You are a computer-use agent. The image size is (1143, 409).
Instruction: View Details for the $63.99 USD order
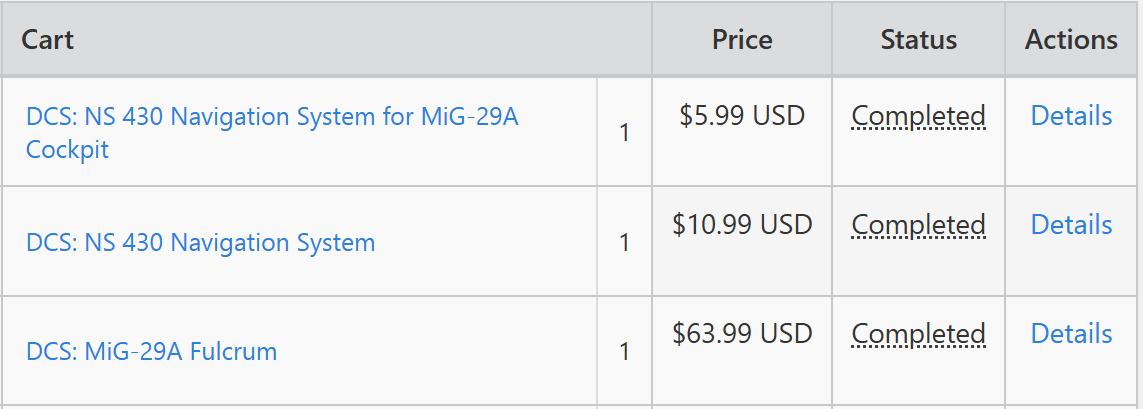tap(1071, 334)
